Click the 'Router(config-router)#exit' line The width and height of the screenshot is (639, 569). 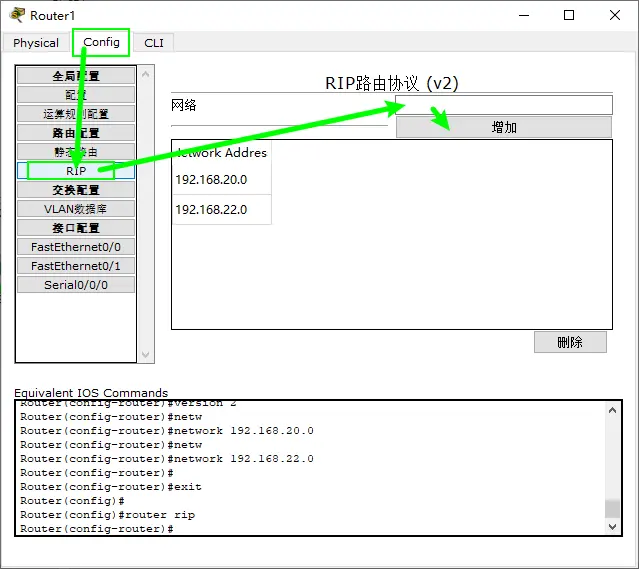(111, 487)
